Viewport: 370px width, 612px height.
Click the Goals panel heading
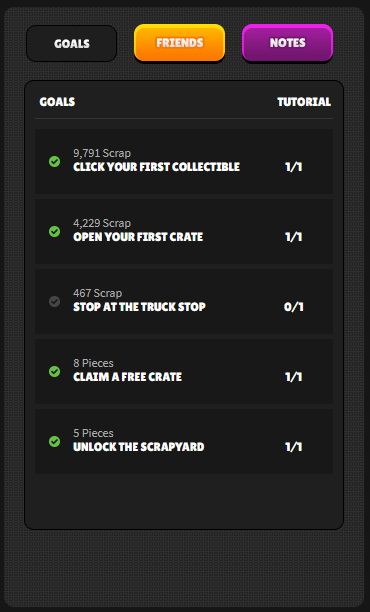57,102
